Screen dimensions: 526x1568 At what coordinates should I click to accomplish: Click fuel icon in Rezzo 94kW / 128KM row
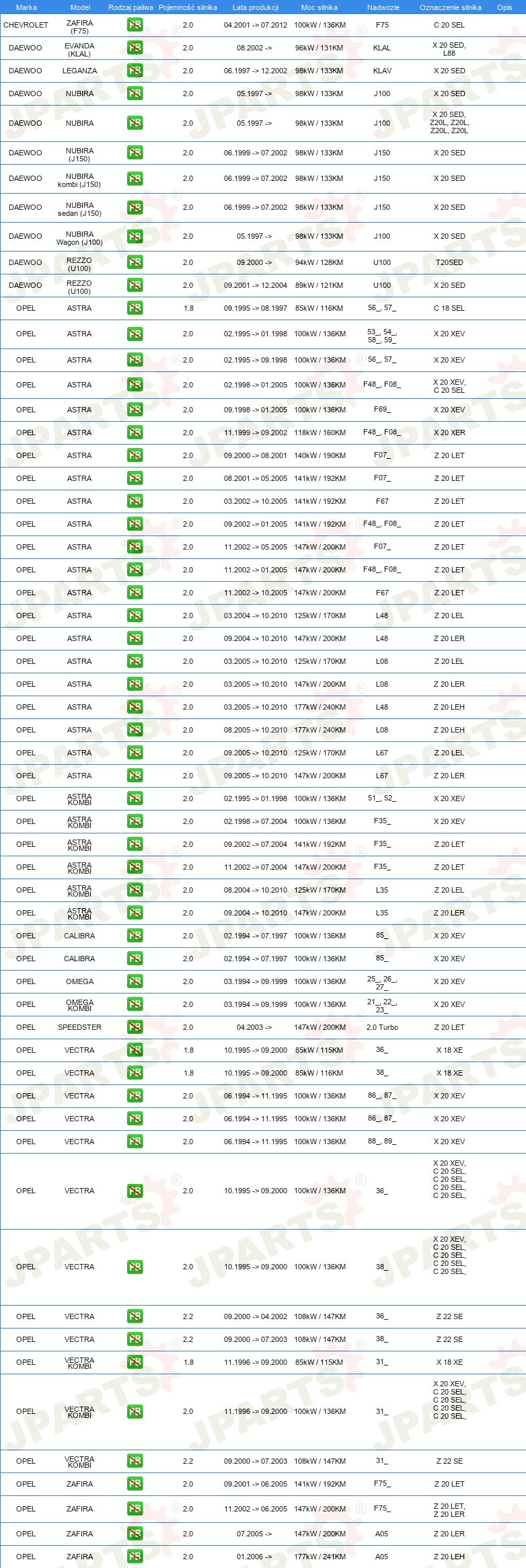pyautogui.click(x=135, y=262)
